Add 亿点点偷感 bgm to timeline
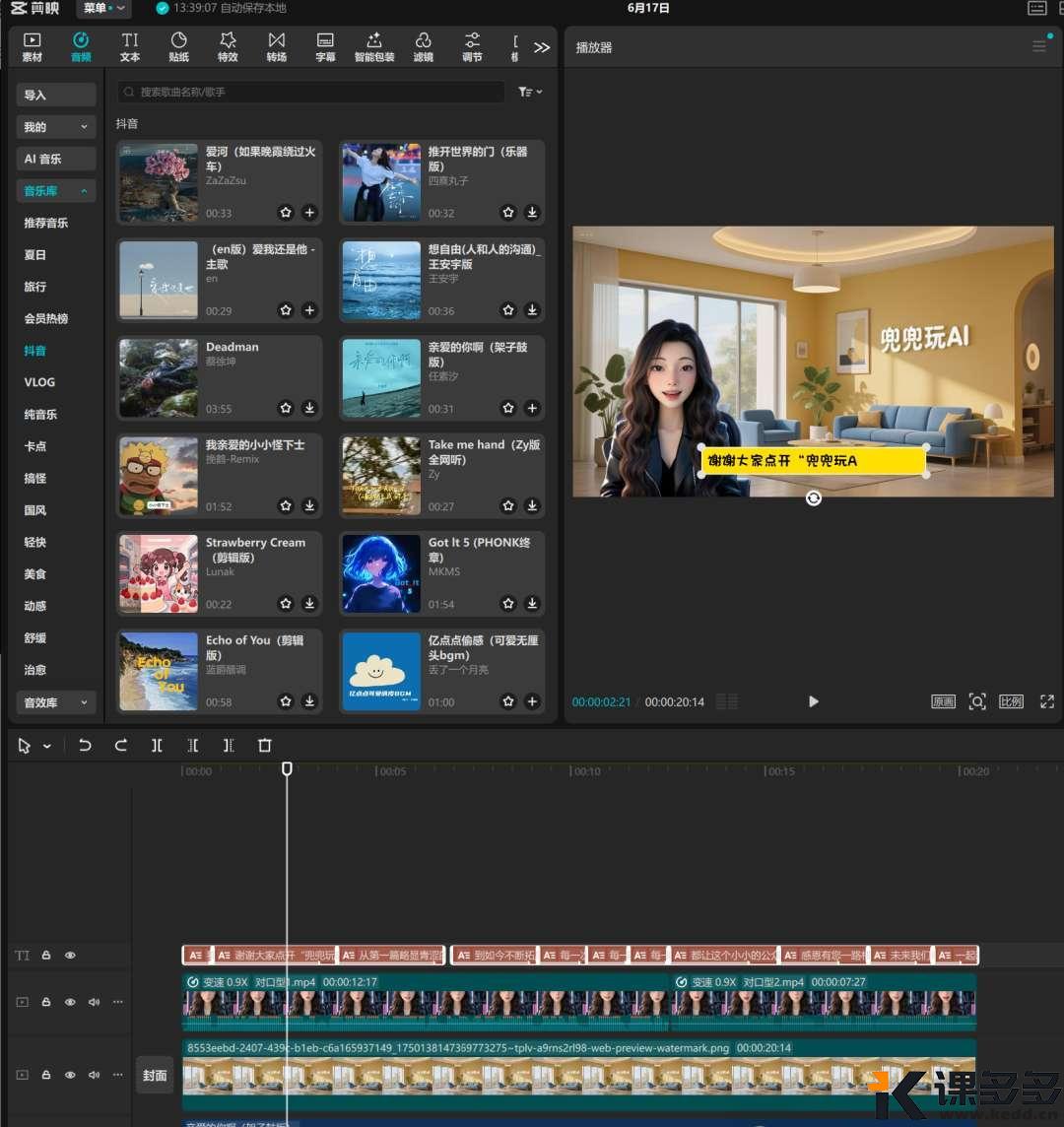The width and height of the screenshot is (1064, 1127). tap(532, 701)
